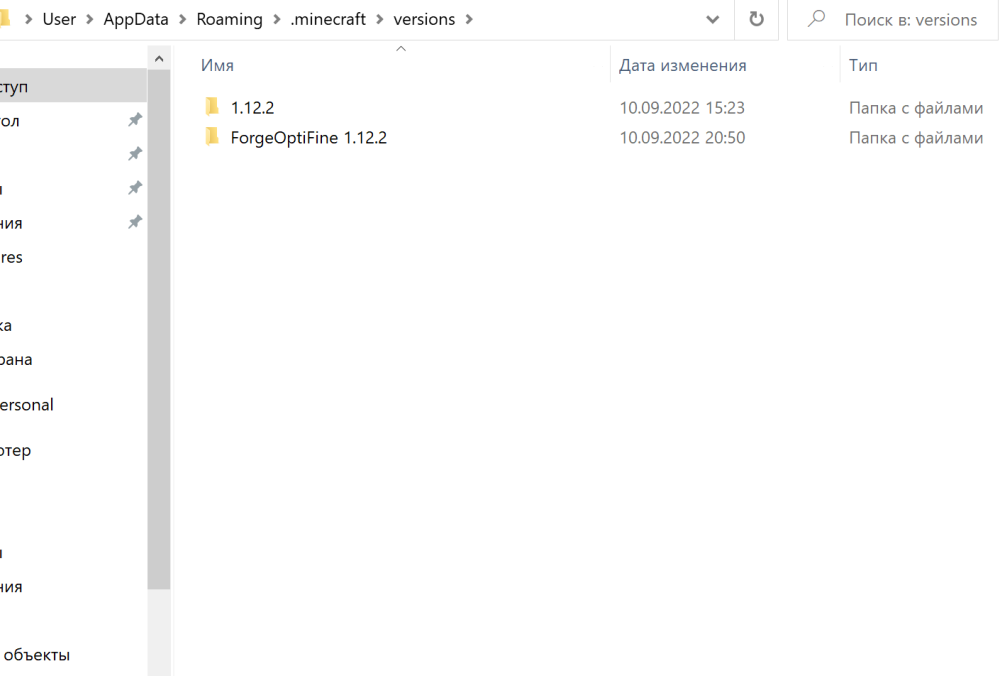This screenshot has height=676, width=1000.
Task: Navigate to .minecraft in breadcrumb
Action: point(328,20)
